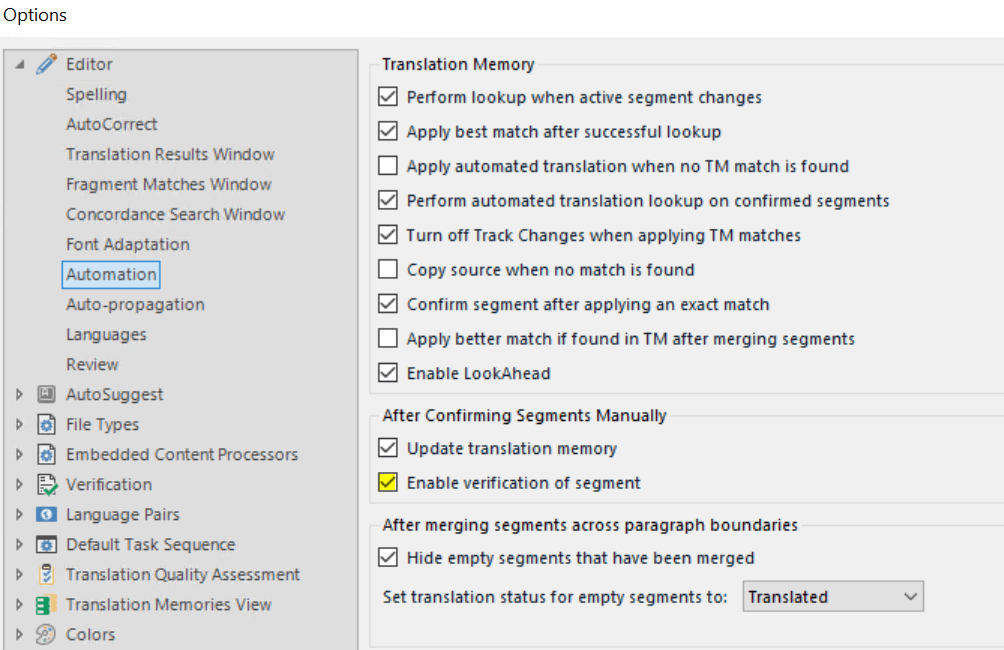1004x650 pixels.
Task: Expand the Embedded Content Processors node
Action: [x=19, y=454]
